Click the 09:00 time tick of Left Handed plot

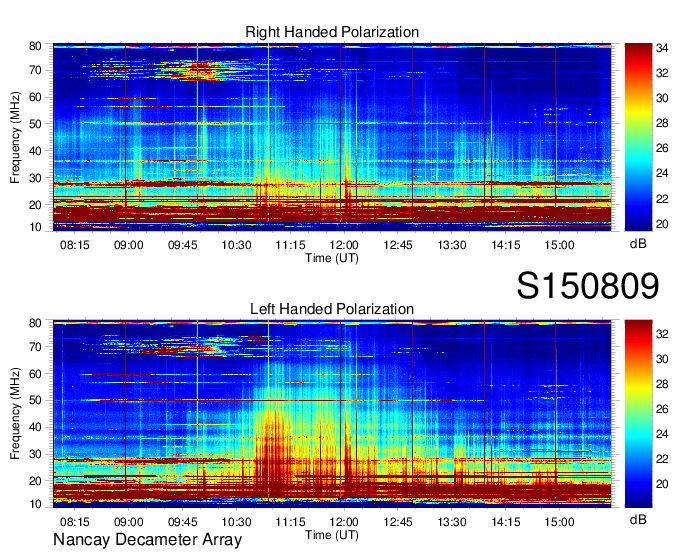128,522
